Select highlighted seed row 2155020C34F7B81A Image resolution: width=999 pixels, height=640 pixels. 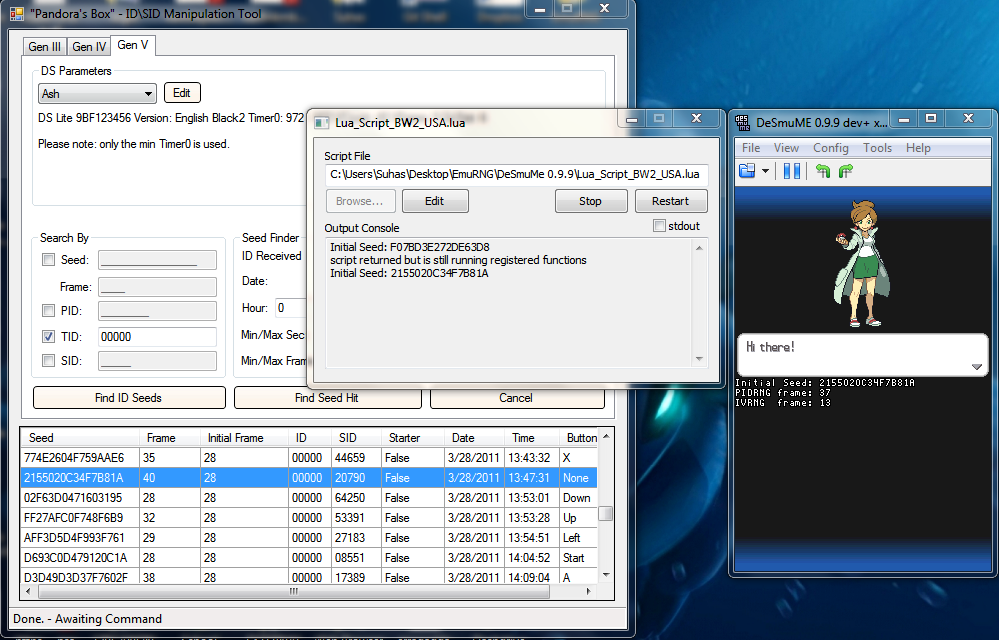pyautogui.click(x=309, y=478)
